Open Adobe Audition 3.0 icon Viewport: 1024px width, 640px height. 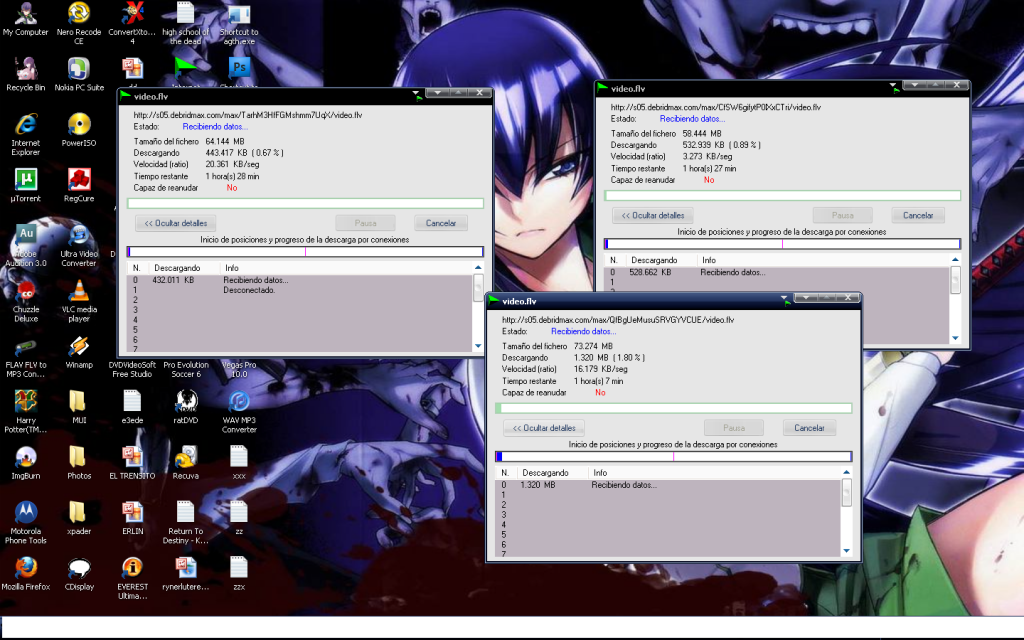pos(25,245)
